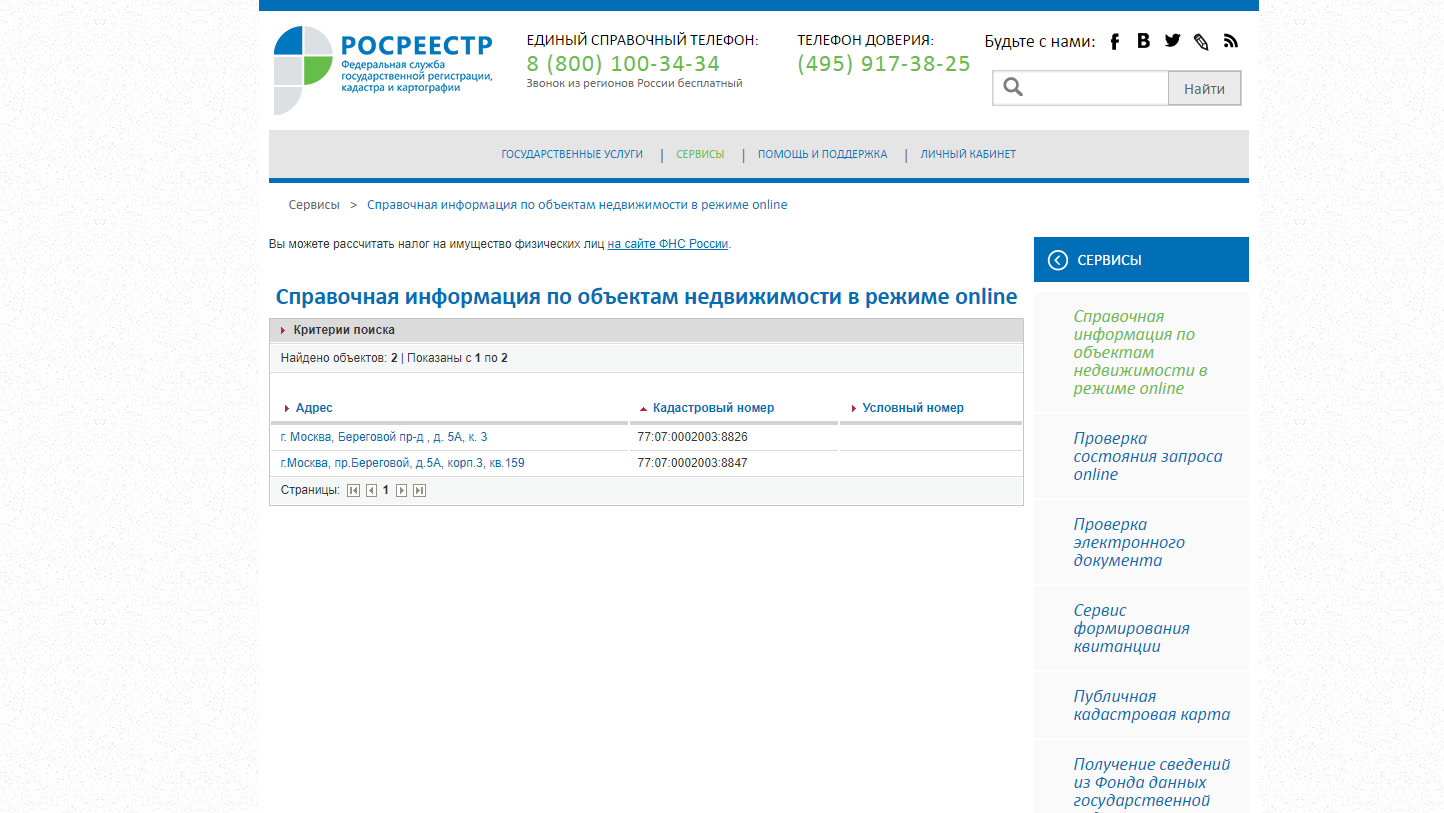Go to first page of results
Viewport: 1444px width, 813px height.
[353, 490]
